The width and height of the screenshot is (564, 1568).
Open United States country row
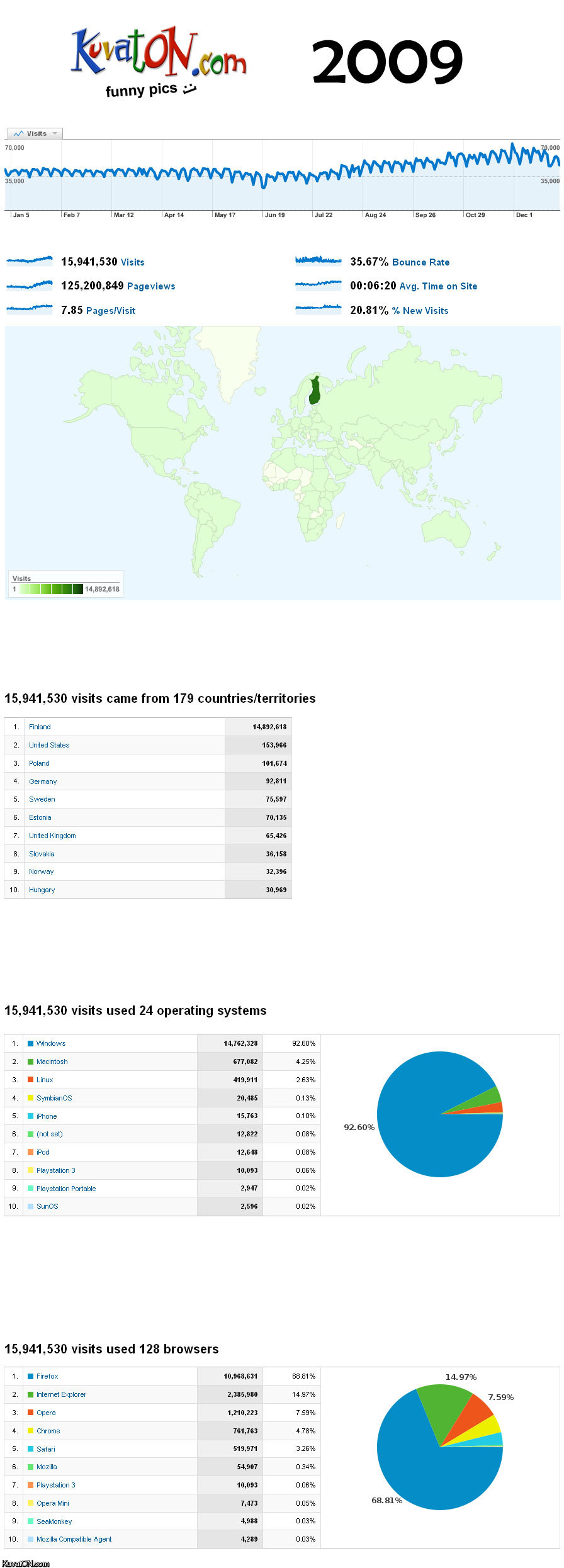tap(49, 745)
